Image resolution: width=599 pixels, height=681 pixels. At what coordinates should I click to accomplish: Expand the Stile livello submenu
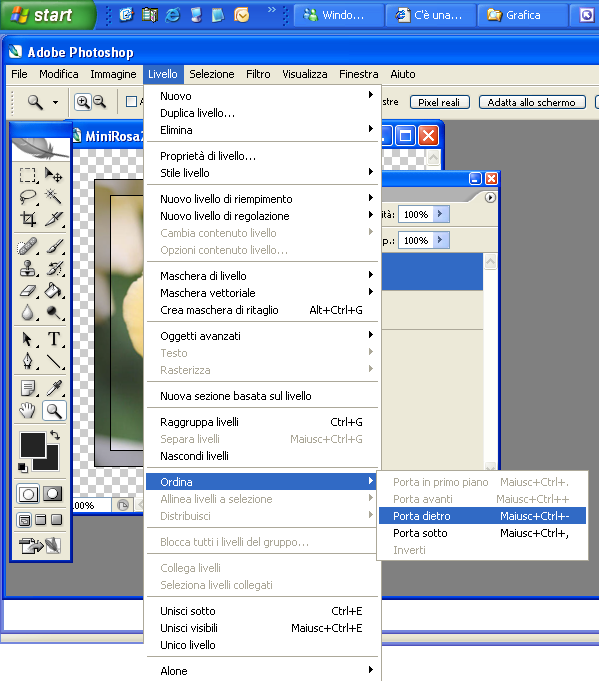coord(262,173)
